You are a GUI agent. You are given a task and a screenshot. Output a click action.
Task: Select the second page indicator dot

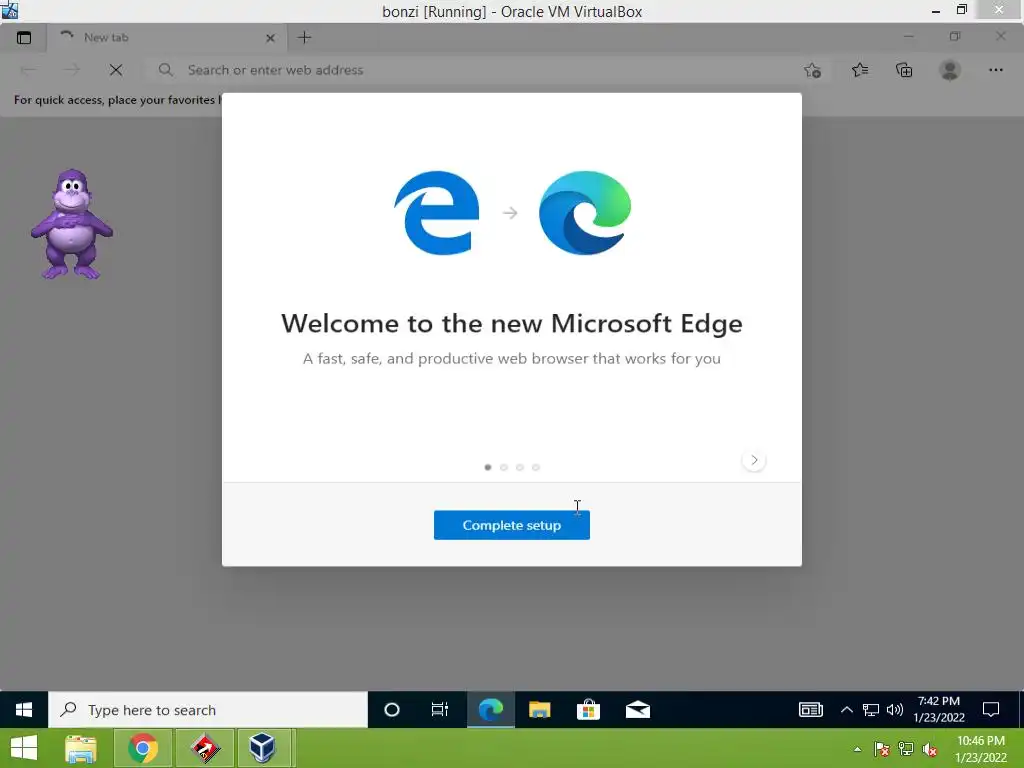click(x=504, y=467)
